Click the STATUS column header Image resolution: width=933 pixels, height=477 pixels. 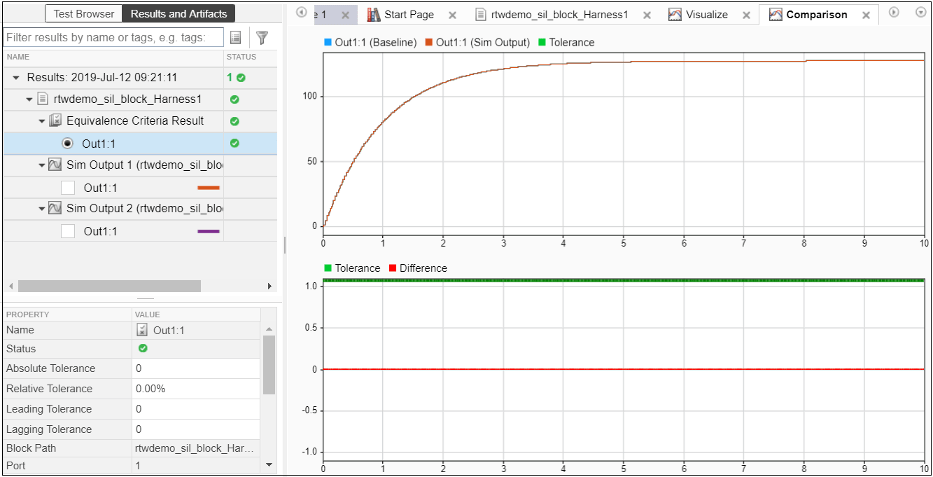[241, 57]
